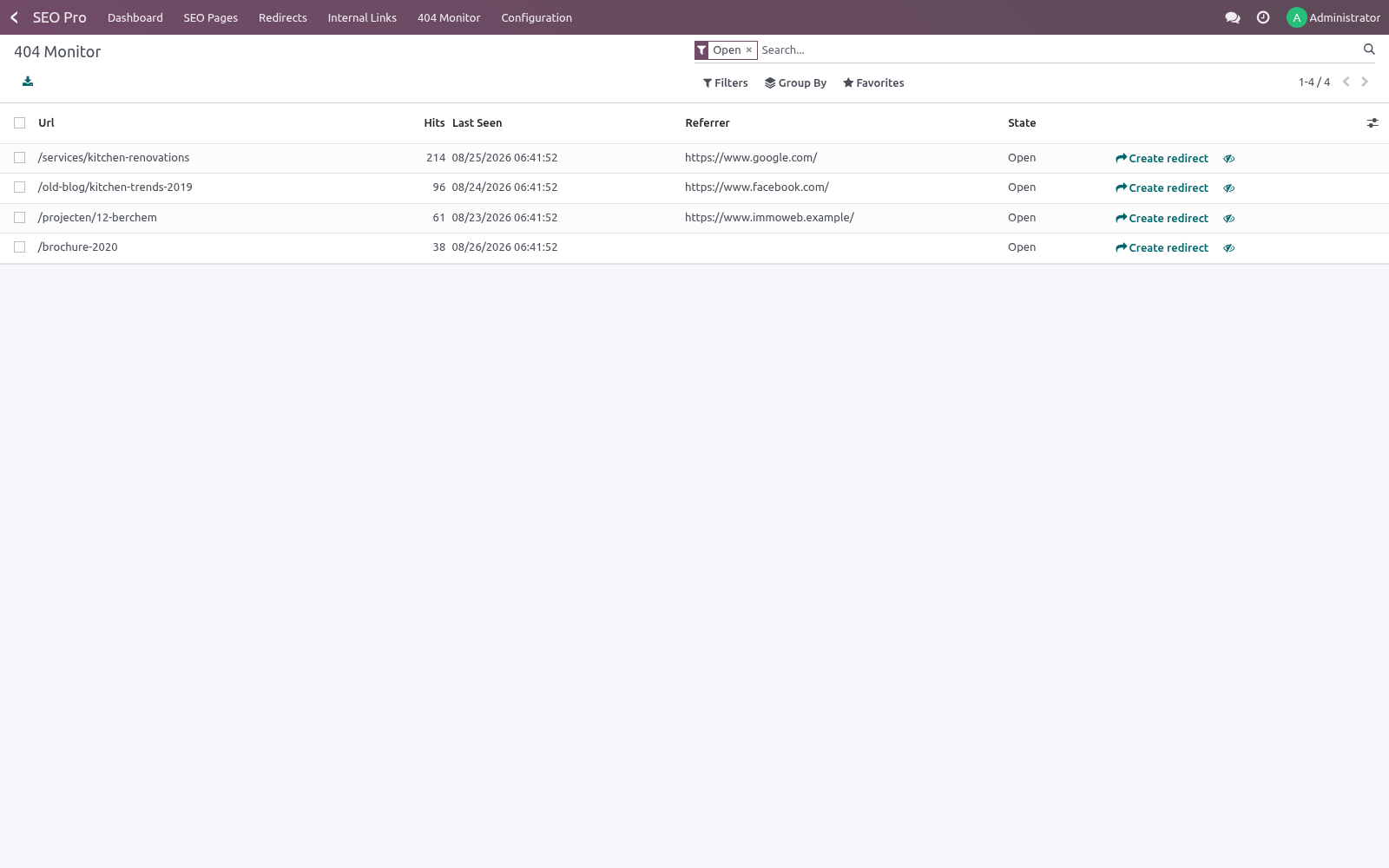Click the export download icon

(x=28, y=82)
